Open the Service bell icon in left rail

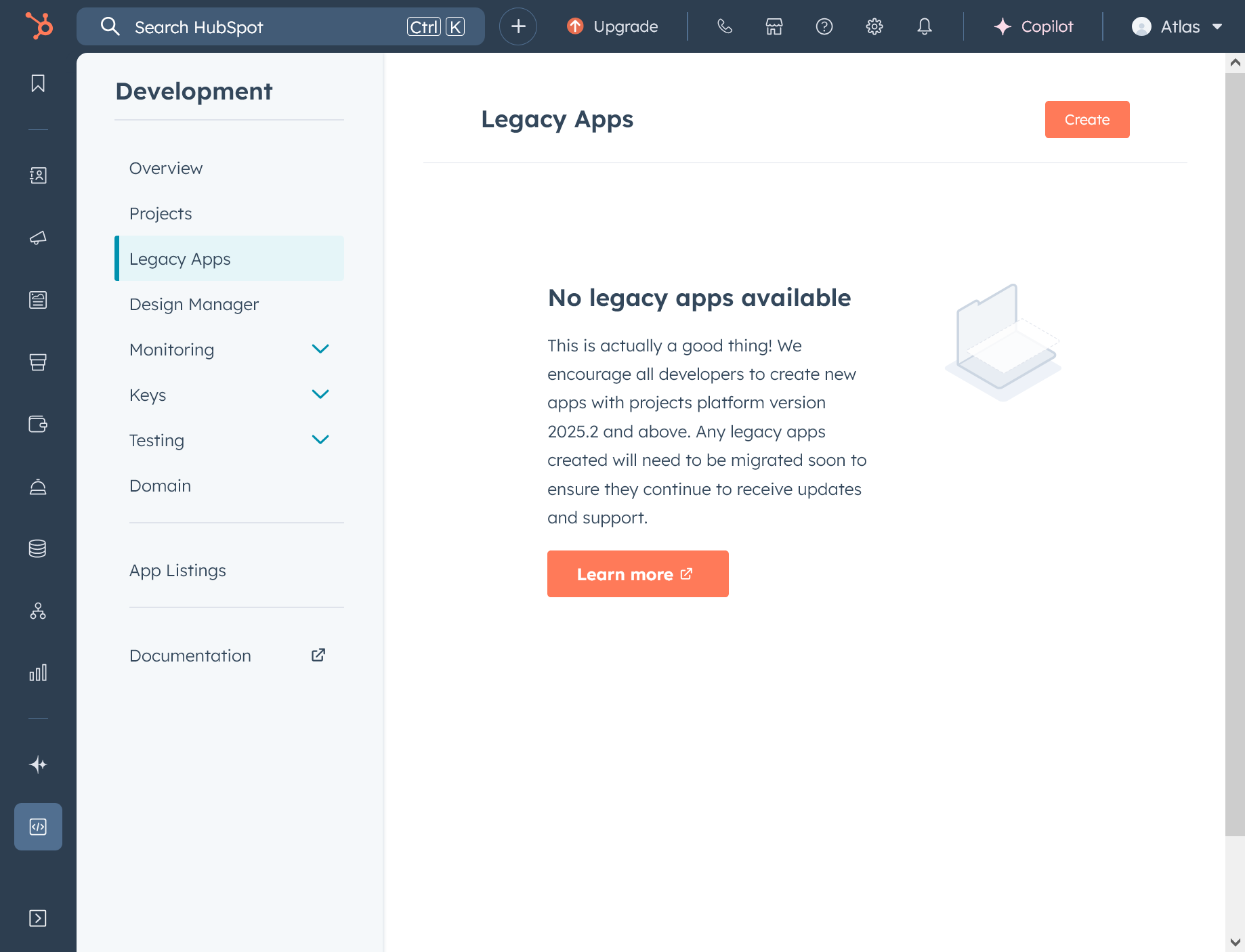click(38, 487)
